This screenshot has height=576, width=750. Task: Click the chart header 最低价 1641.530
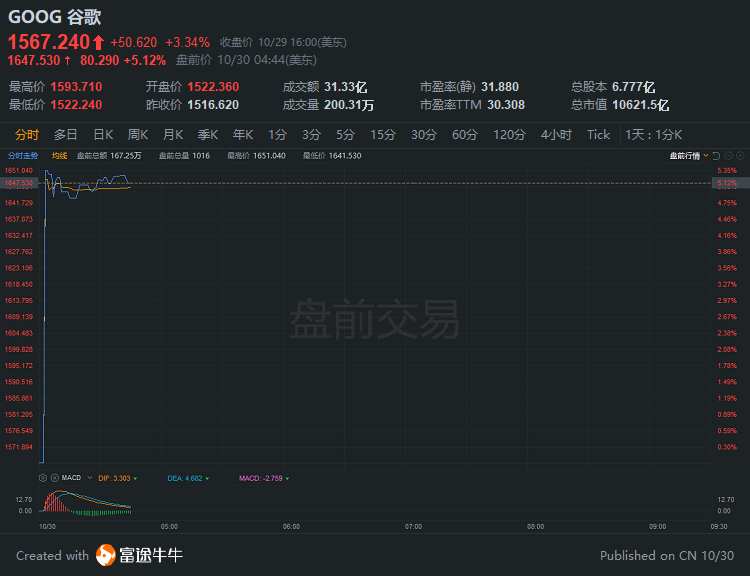pyautogui.click(x=332, y=155)
